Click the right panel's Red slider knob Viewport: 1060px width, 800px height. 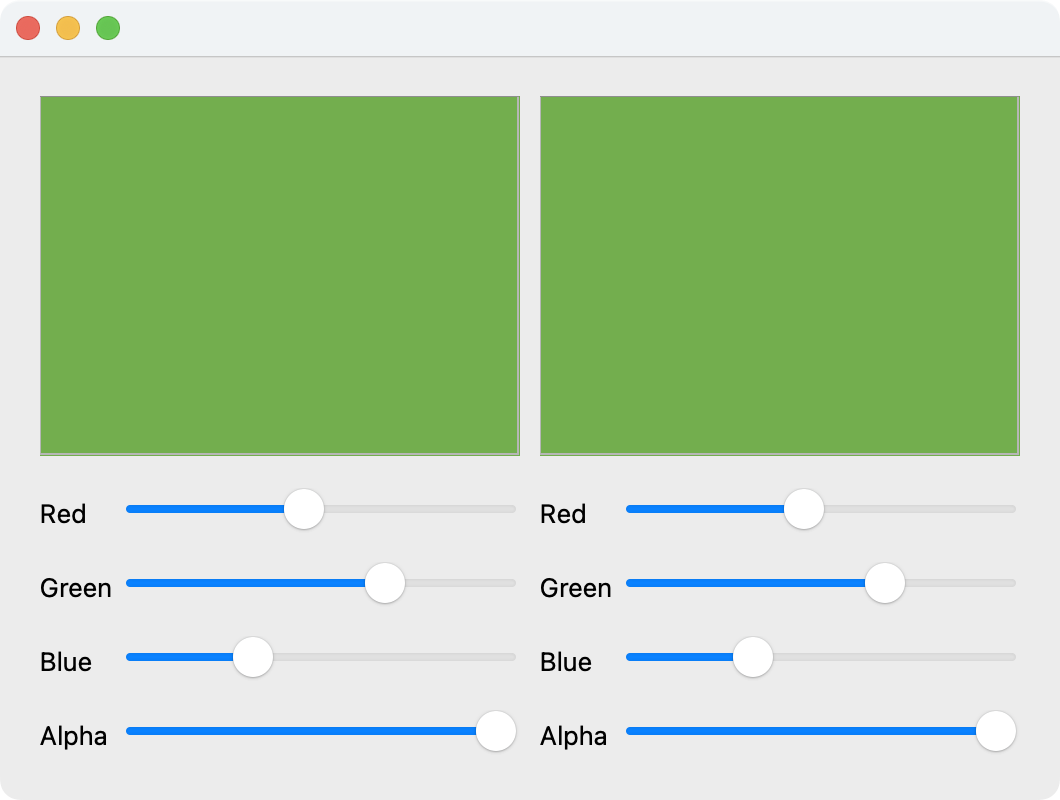click(804, 509)
